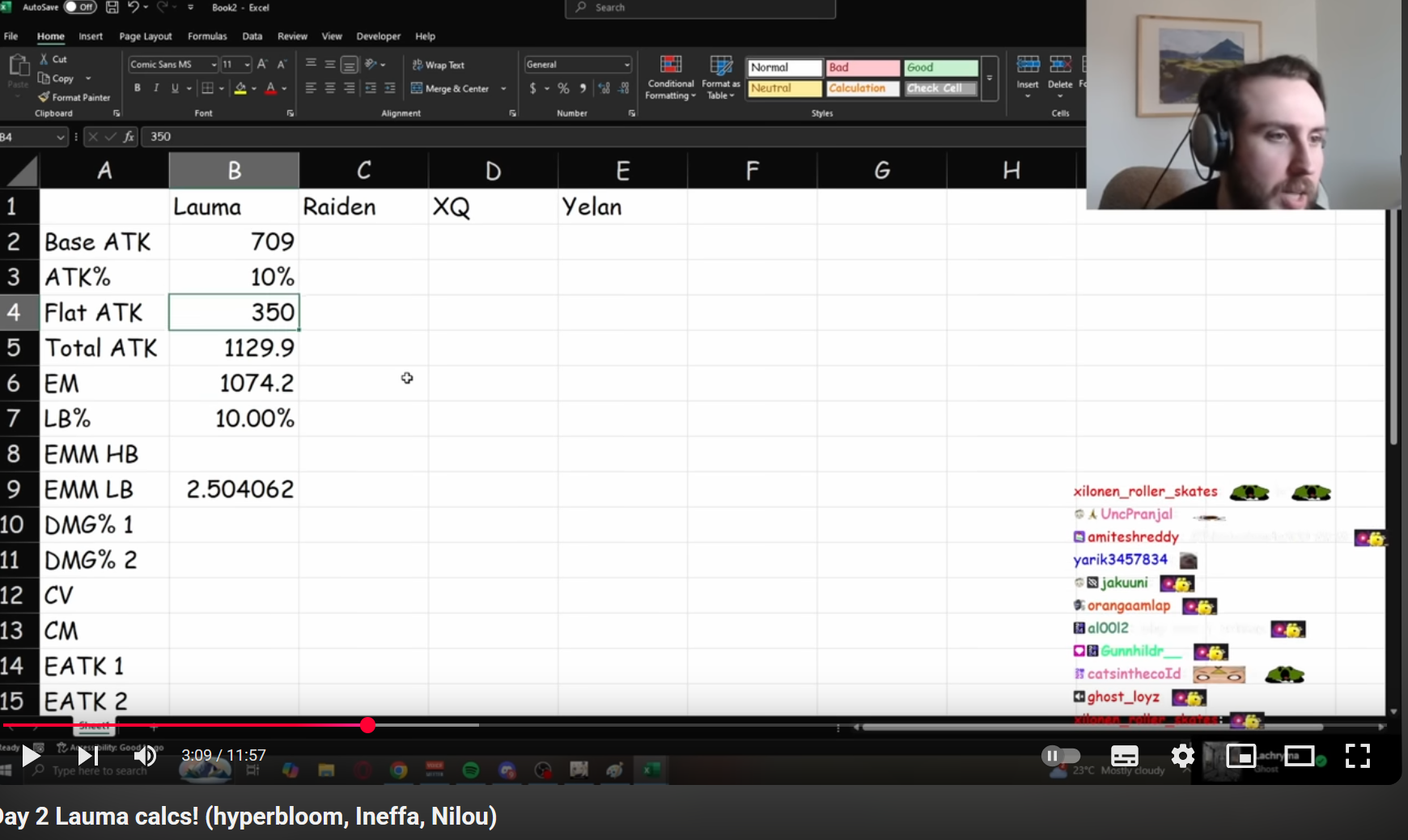Click the Decrease Indent icon
The height and width of the screenshot is (840, 1408).
click(x=371, y=88)
